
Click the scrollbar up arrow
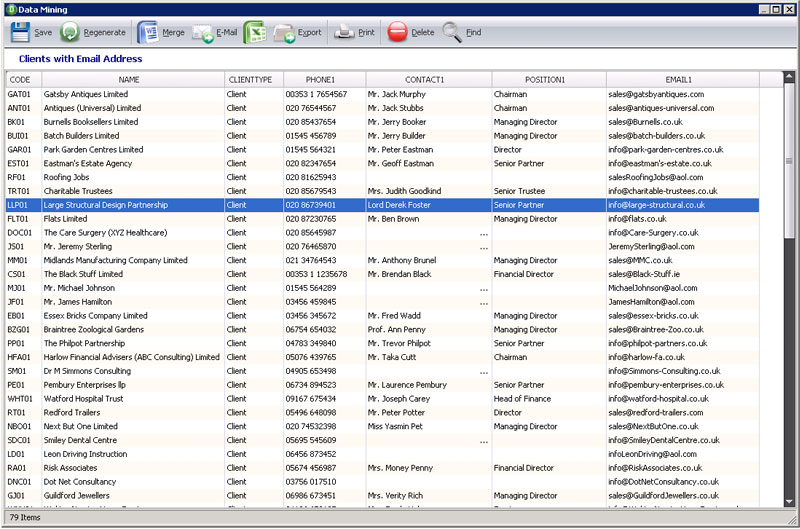pos(789,78)
